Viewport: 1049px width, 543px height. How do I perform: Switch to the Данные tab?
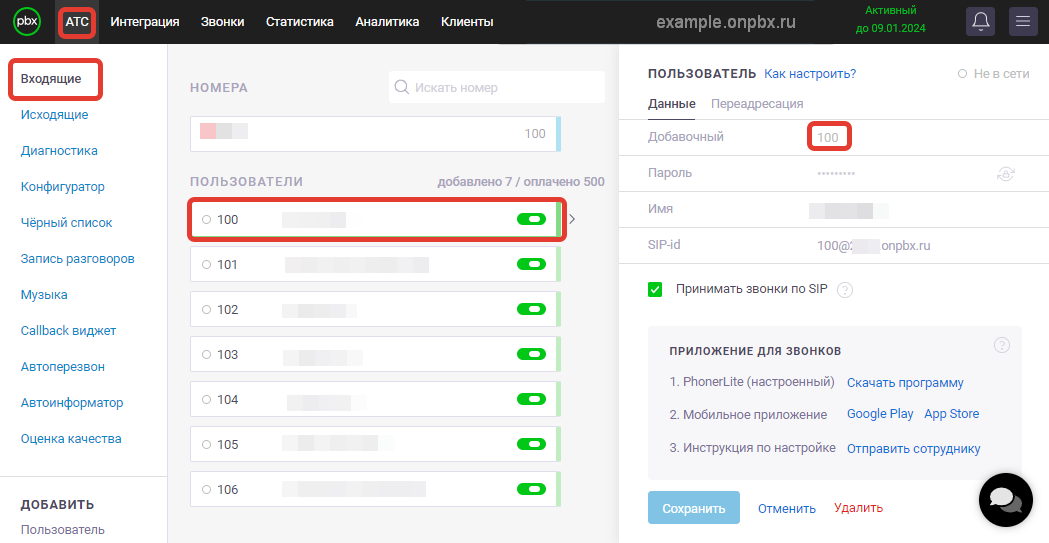tap(672, 104)
